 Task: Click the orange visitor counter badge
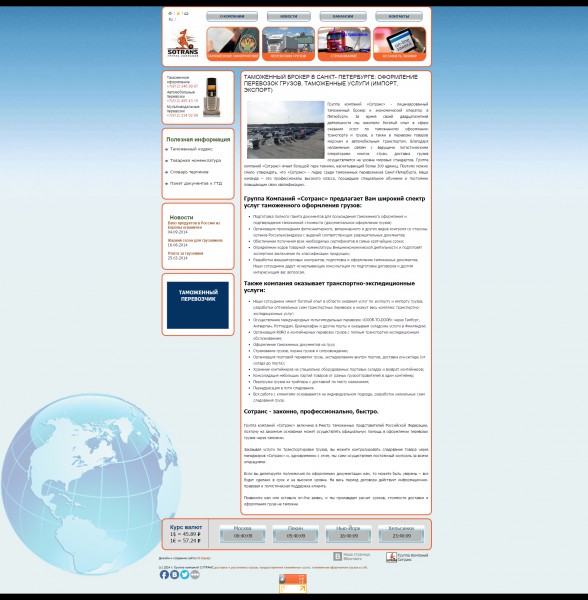coord(293,584)
